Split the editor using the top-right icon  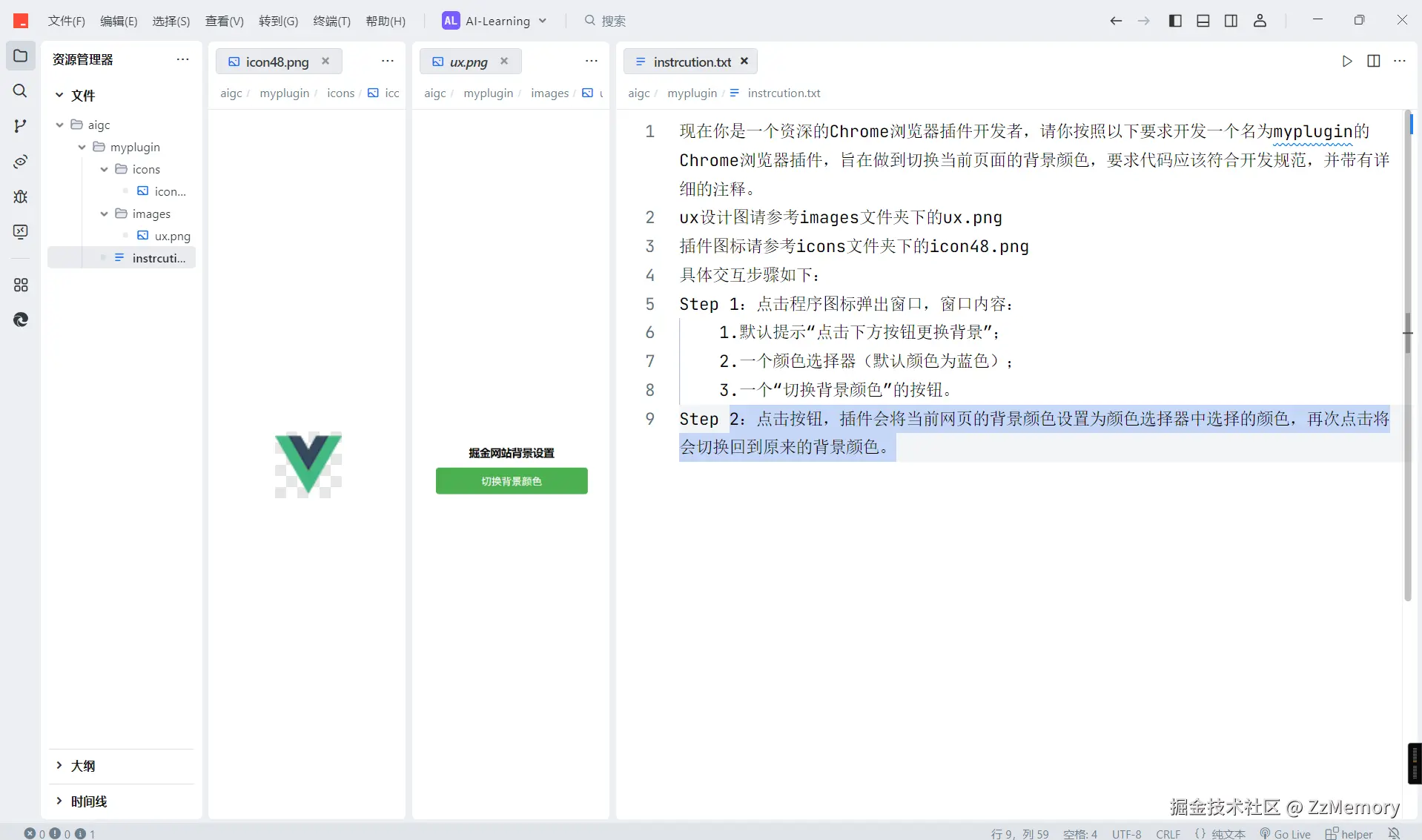coord(1374,62)
